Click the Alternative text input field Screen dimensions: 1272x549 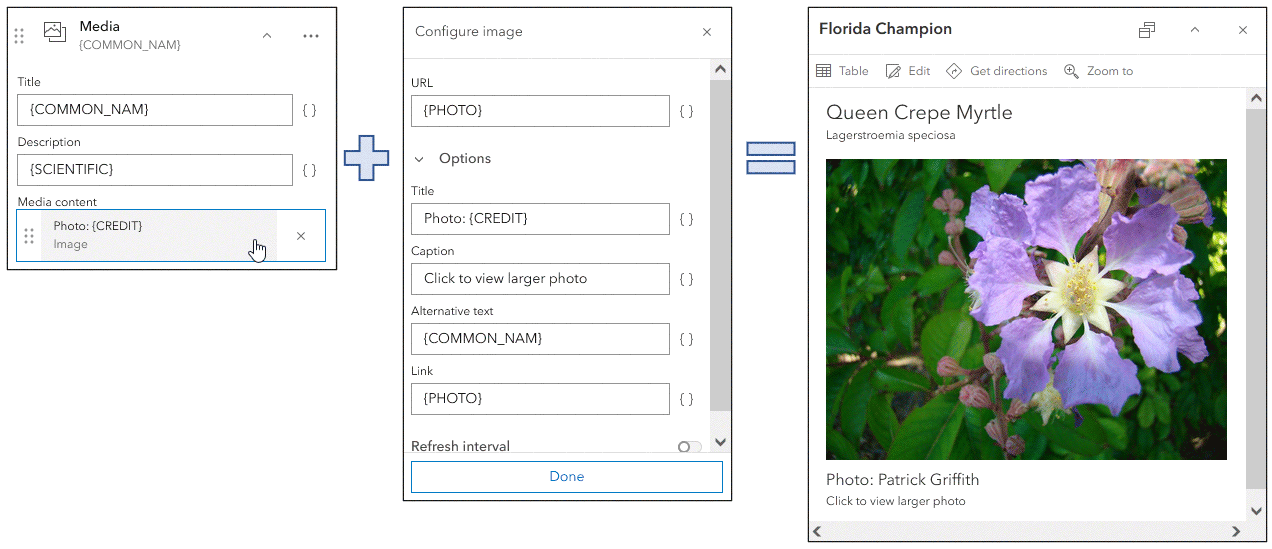[540, 339]
